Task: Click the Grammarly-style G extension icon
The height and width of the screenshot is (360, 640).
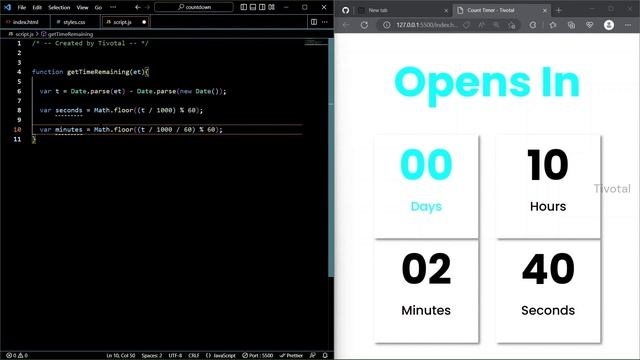Action: tap(533, 25)
